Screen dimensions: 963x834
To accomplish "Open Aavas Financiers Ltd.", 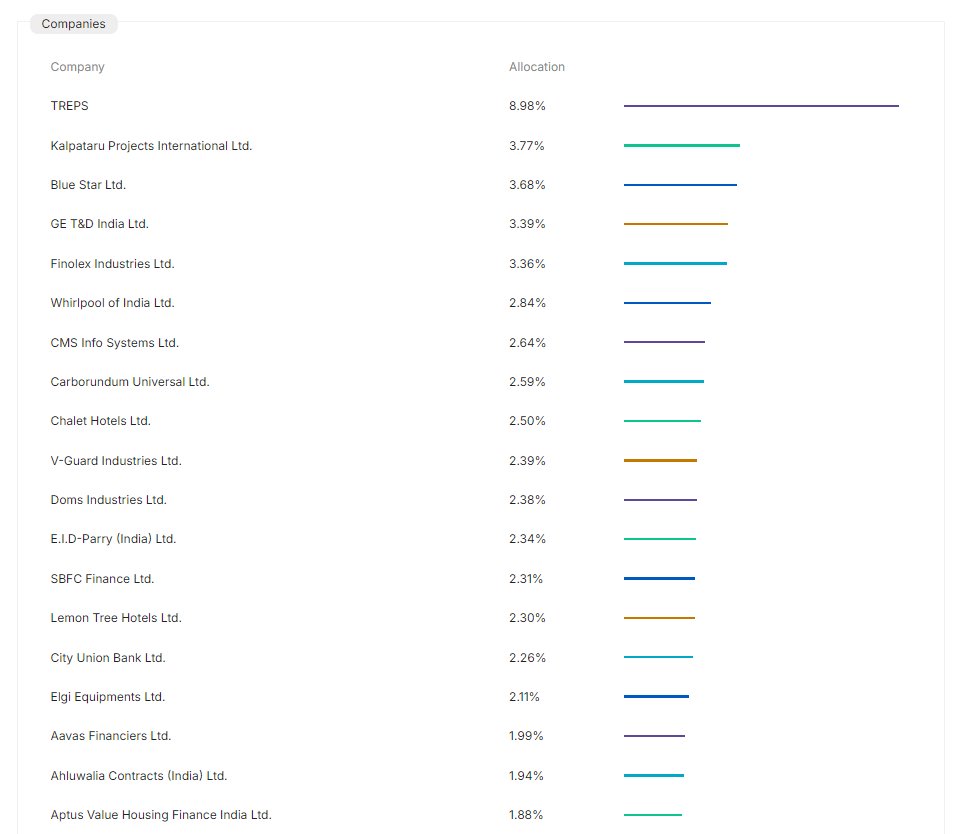I will click(111, 736).
